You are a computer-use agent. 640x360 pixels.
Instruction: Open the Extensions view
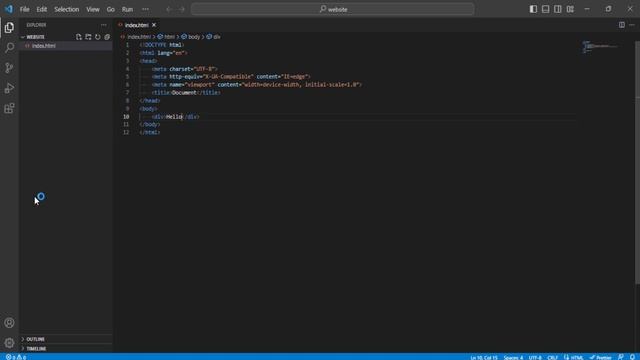9,108
